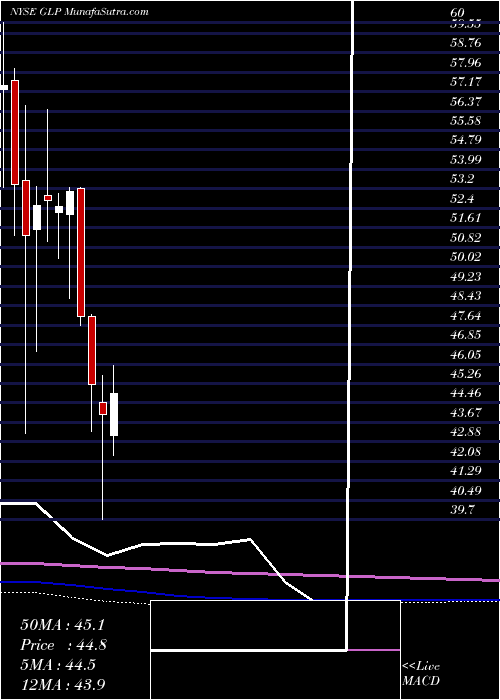Screen dimensions: 500x700
Task: Click the 39.7 price axis label
Action: click(462, 510)
